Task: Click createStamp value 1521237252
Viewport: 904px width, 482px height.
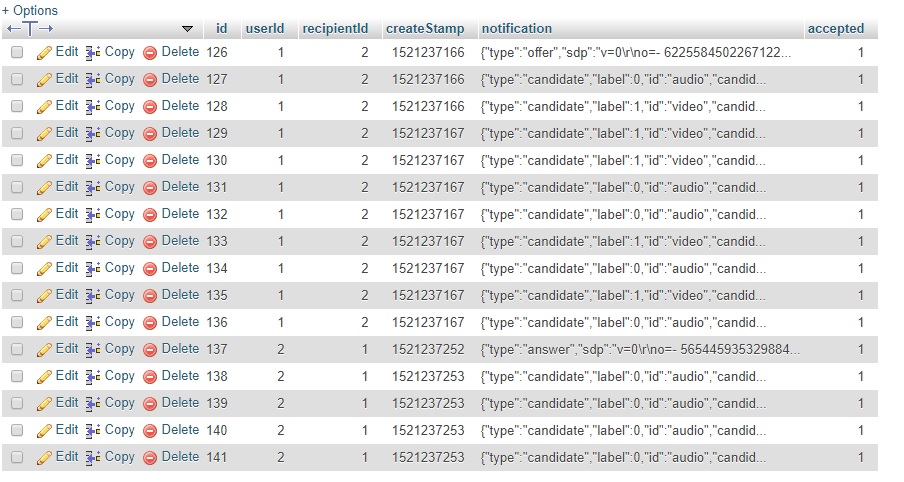Action: 428,349
